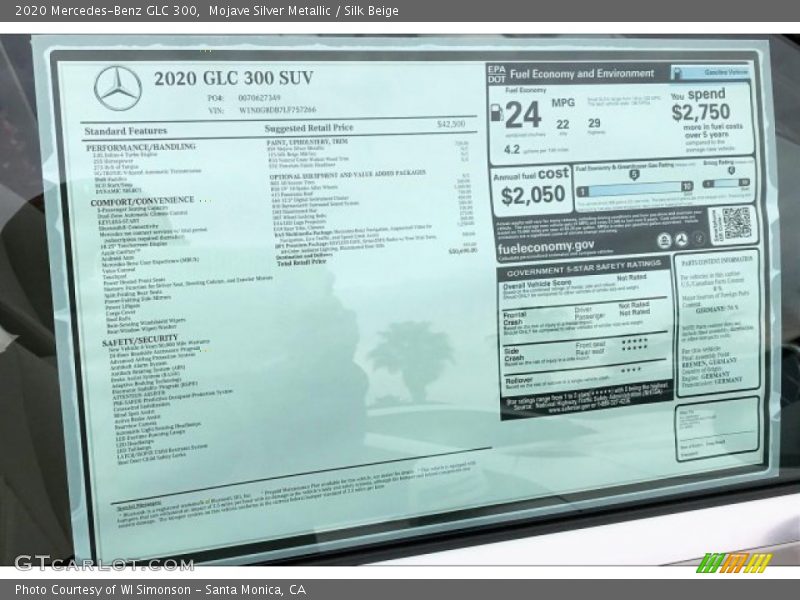Click the Parts Content Information heading
The image size is (800, 600).
coord(717,260)
